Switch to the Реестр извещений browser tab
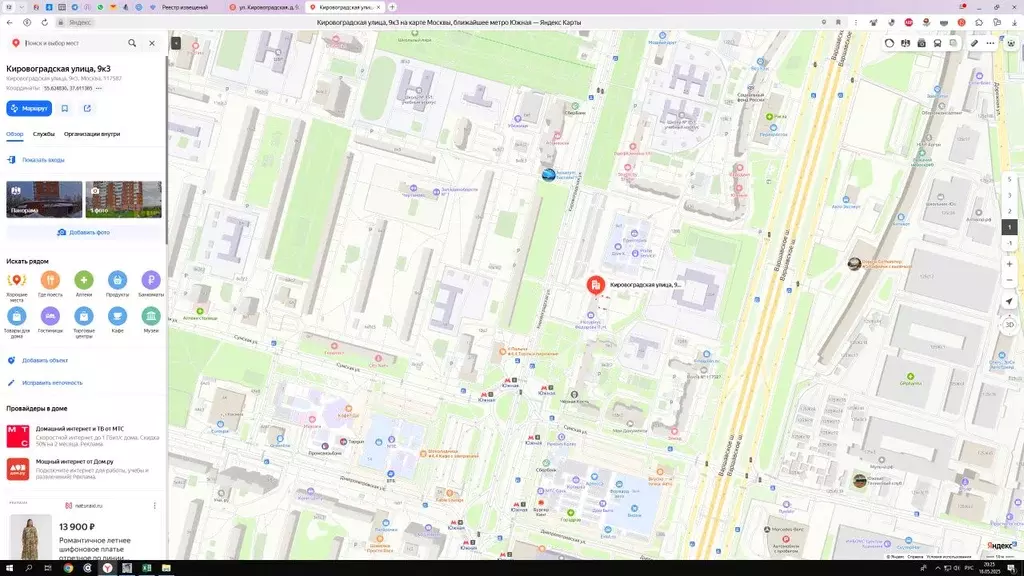 186,7
